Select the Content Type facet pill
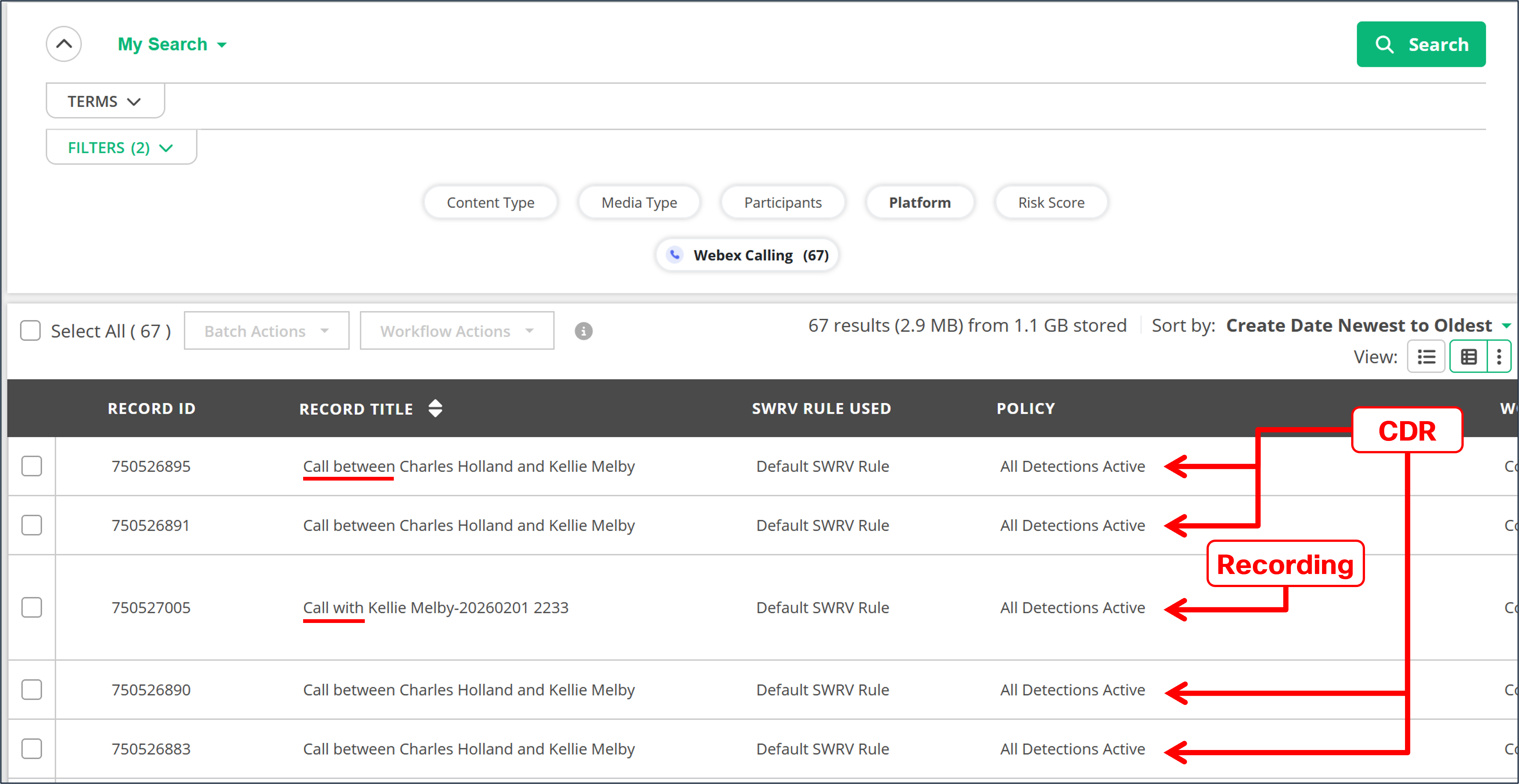1519x784 pixels. click(x=490, y=202)
